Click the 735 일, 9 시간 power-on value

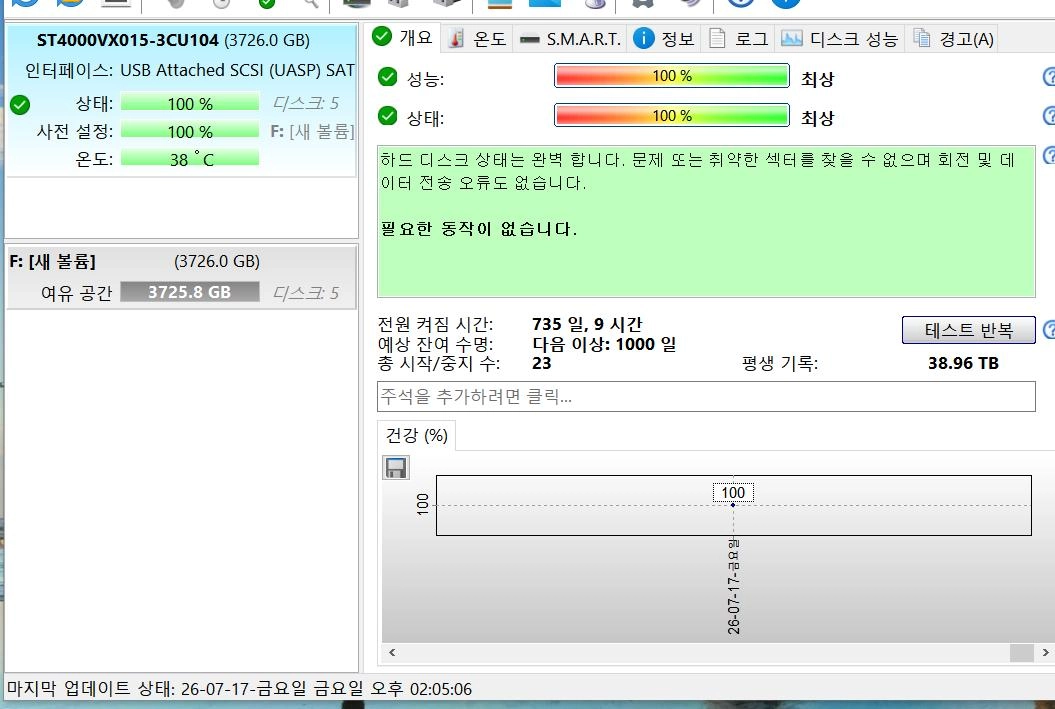[587, 324]
